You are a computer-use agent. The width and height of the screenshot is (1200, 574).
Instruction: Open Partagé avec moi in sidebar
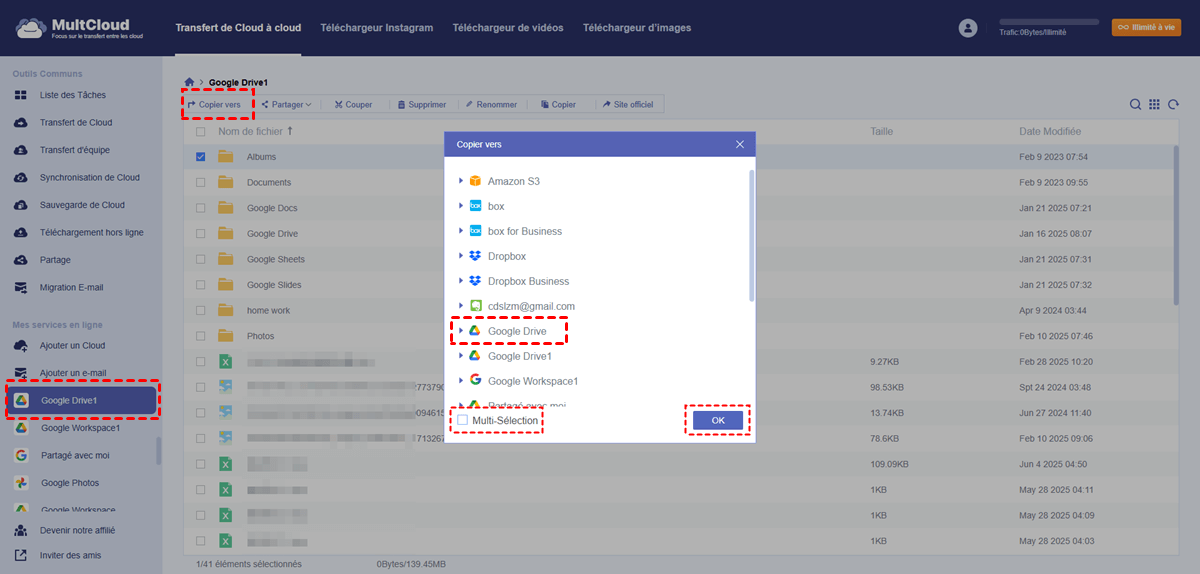tap(75, 455)
